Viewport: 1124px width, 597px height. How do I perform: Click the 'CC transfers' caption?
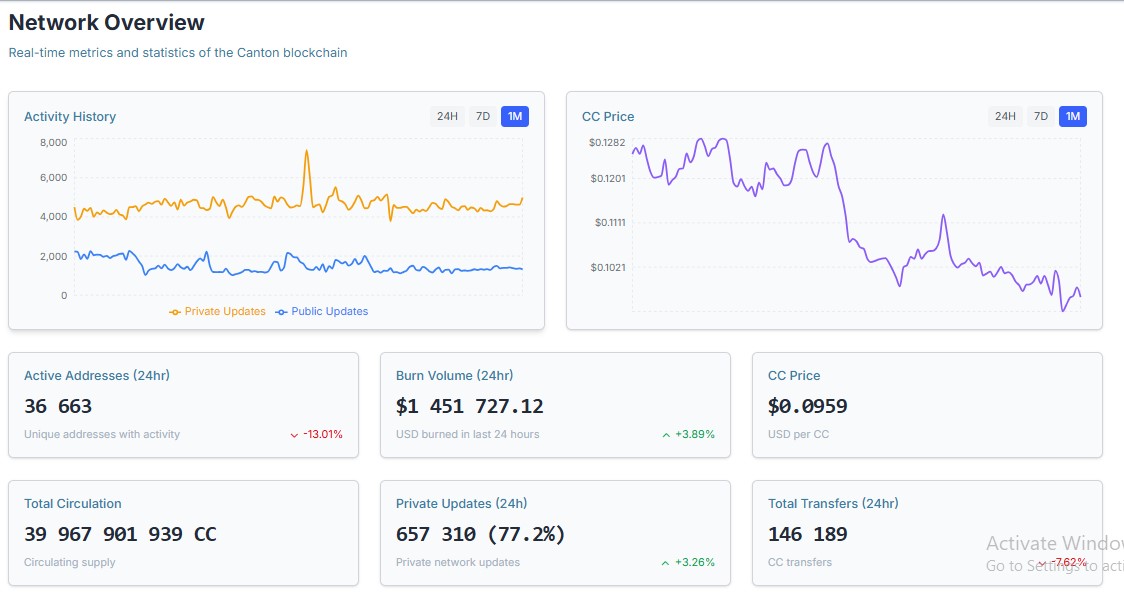(x=800, y=563)
